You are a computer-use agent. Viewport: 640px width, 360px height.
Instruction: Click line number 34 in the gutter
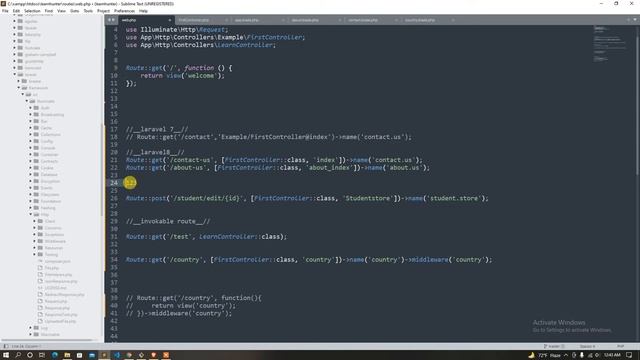114,260
